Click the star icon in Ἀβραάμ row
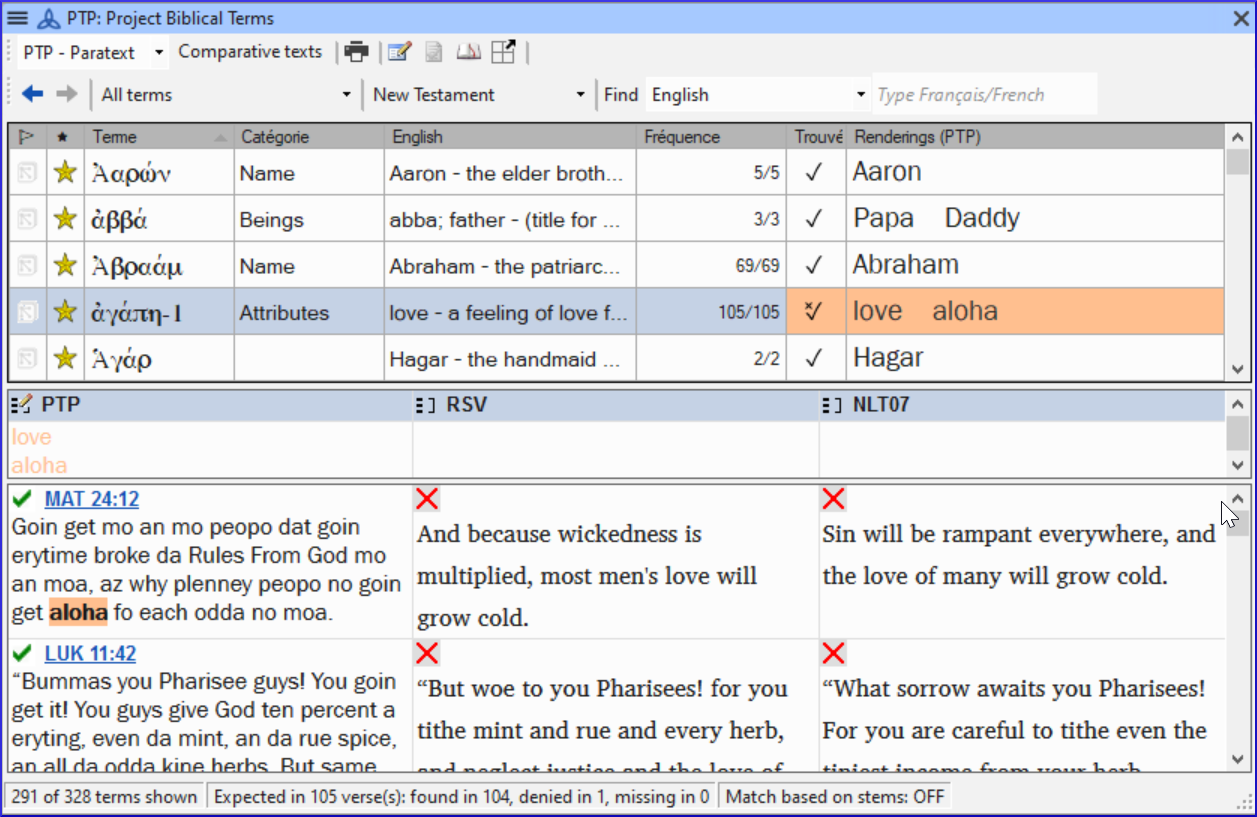The image size is (1257, 817). pyautogui.click(x=65, y=265)
